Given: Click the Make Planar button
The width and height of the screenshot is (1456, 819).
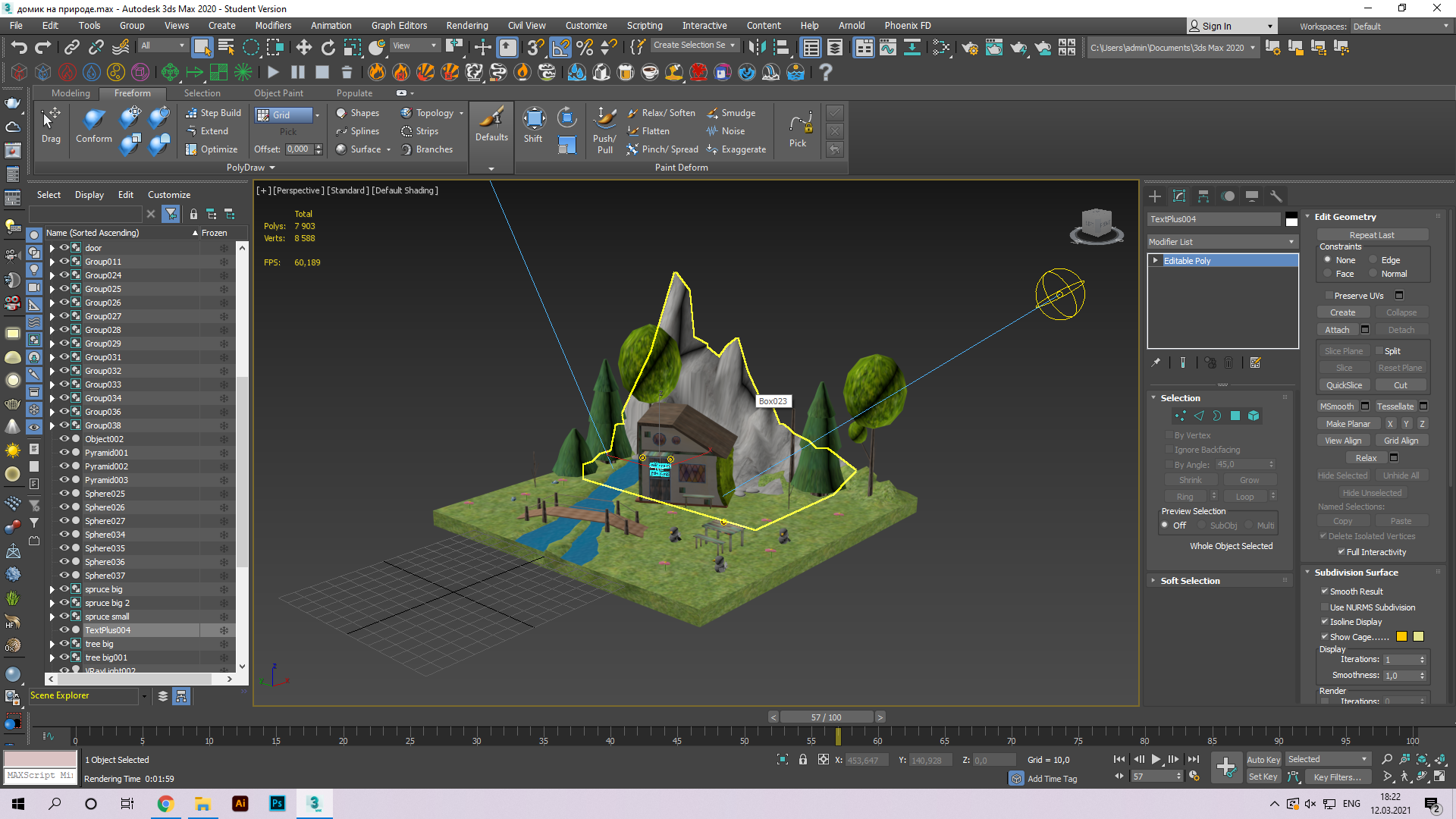Looking at the screenshot, I should [x=1348, y=424].
